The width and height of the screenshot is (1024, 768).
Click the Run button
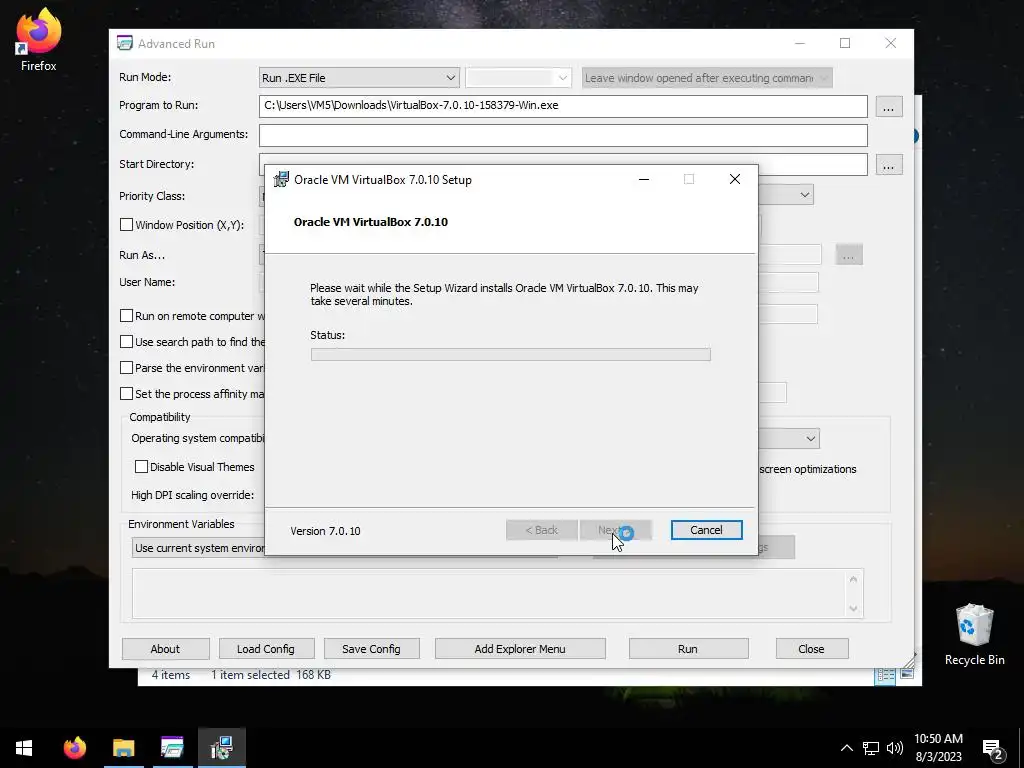pos(688,649)
